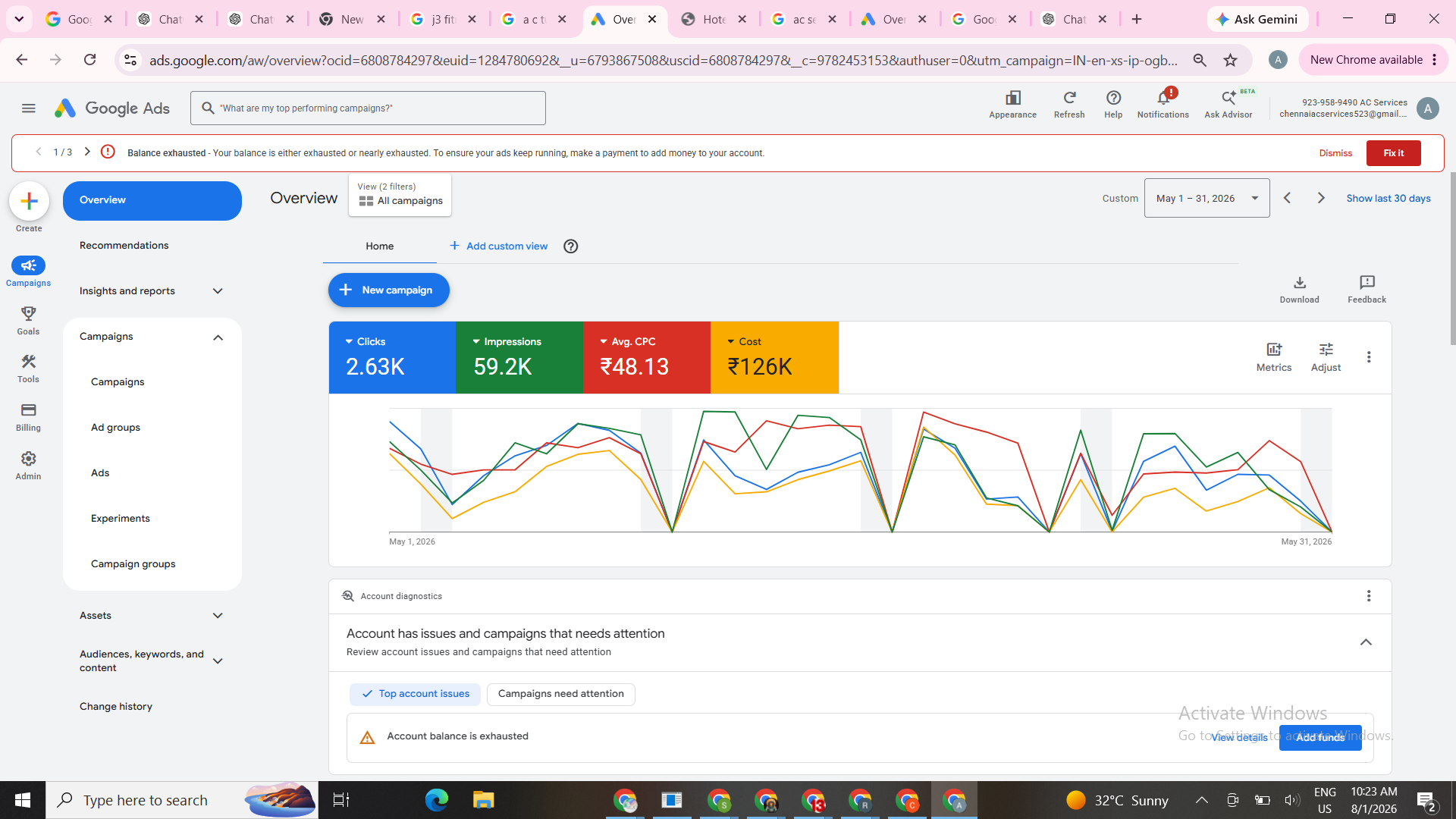Open custom view help icon

[571, 246]
